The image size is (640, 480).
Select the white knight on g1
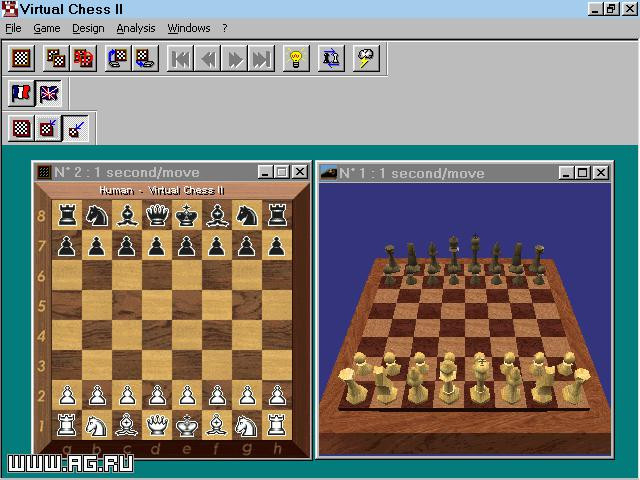247,425
